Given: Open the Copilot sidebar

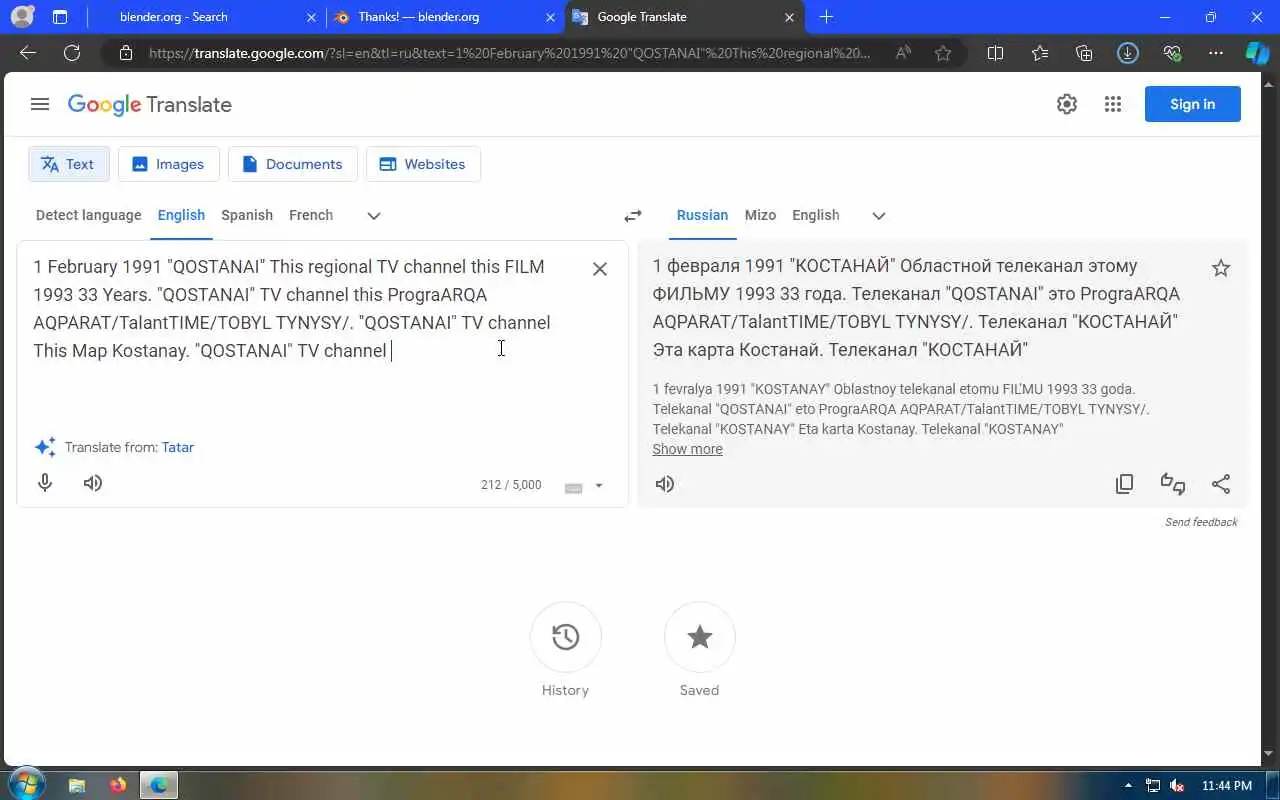Looking at the screenshot, I should (1257, 53).
